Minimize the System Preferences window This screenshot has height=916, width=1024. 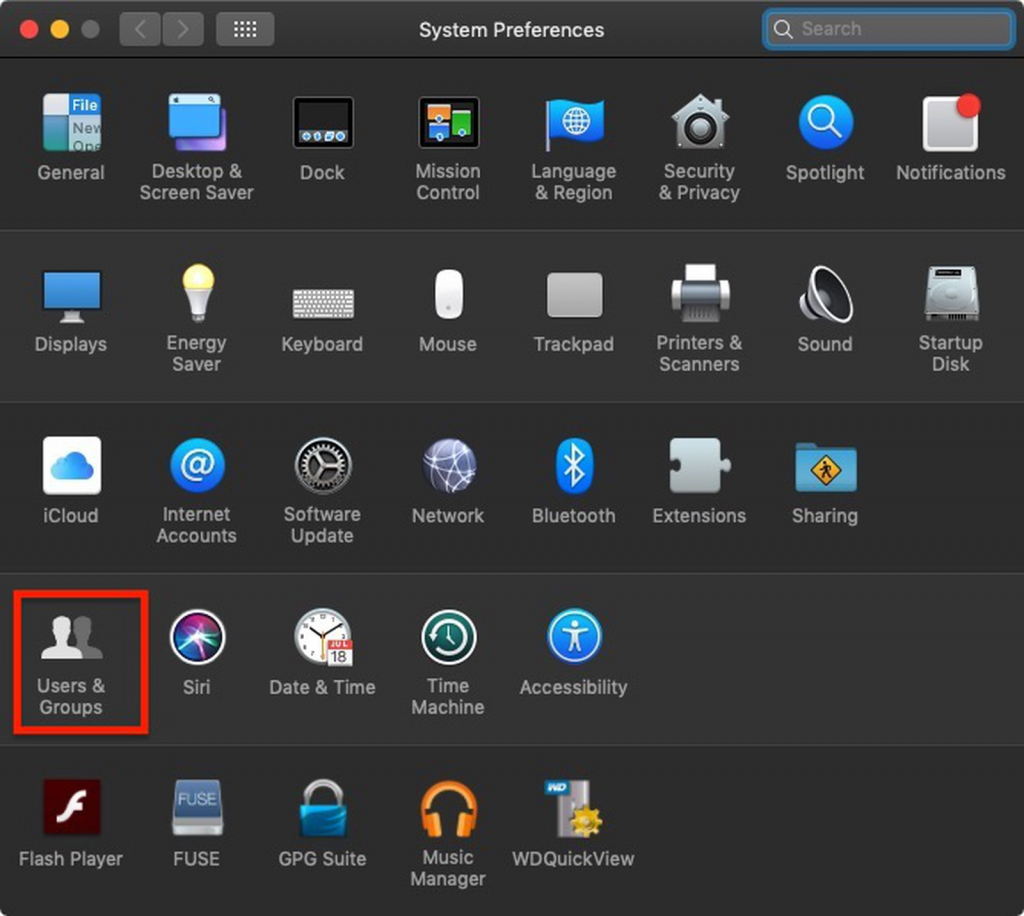[59, 29]
